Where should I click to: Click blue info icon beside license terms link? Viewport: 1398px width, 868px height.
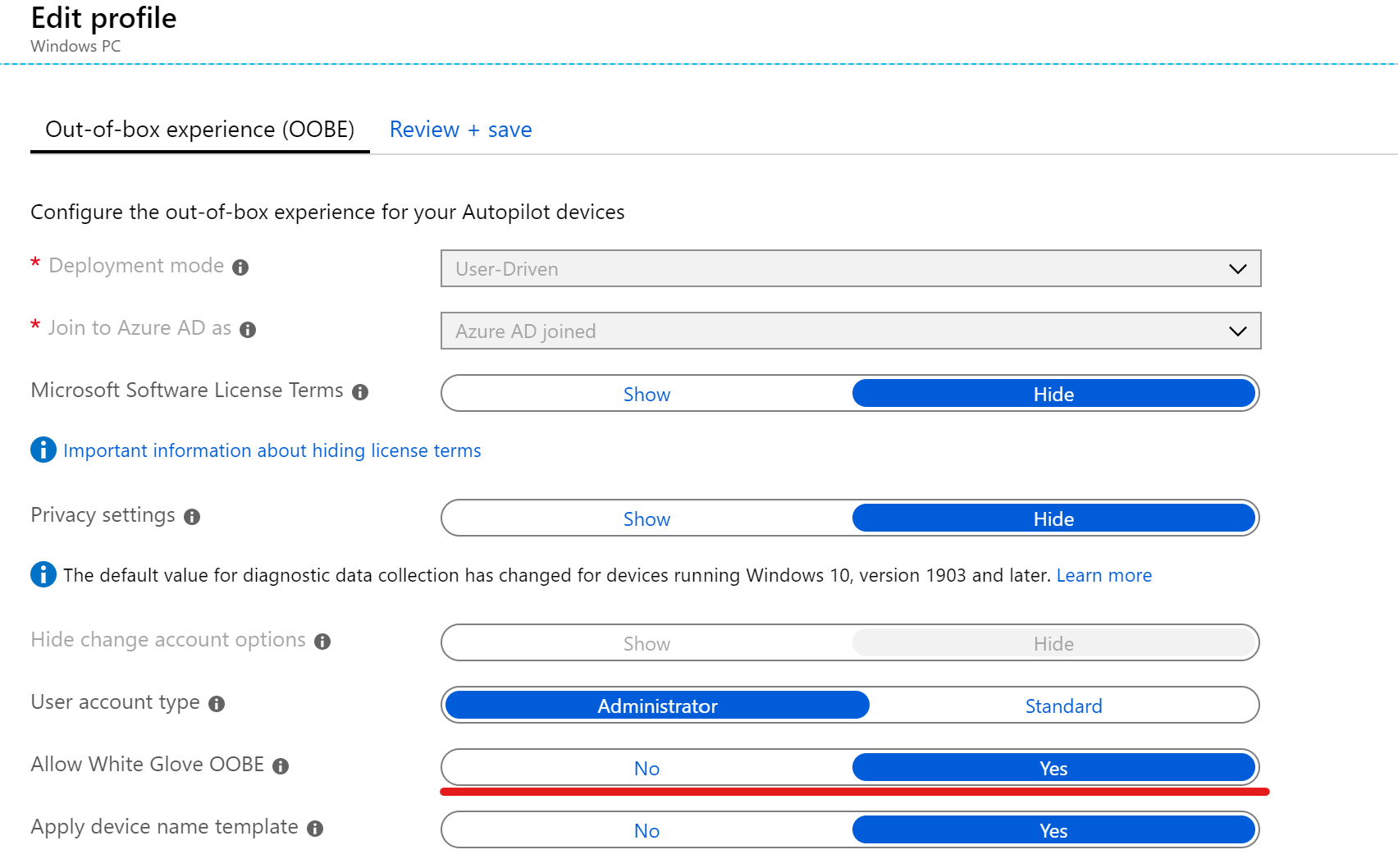(x=43, y=450)
